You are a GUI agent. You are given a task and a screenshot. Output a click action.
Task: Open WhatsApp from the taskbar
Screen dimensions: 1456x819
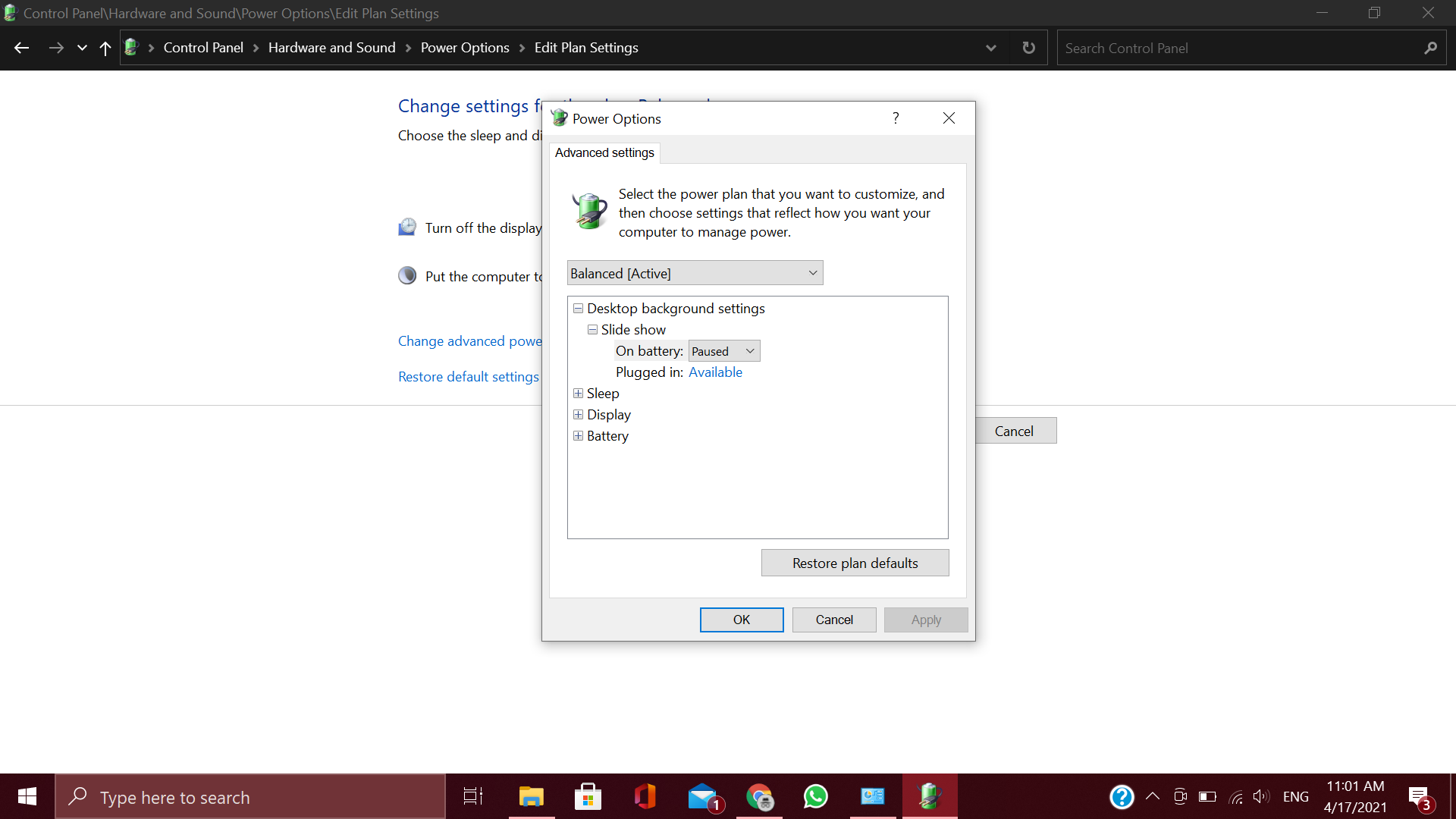[816, 796]
